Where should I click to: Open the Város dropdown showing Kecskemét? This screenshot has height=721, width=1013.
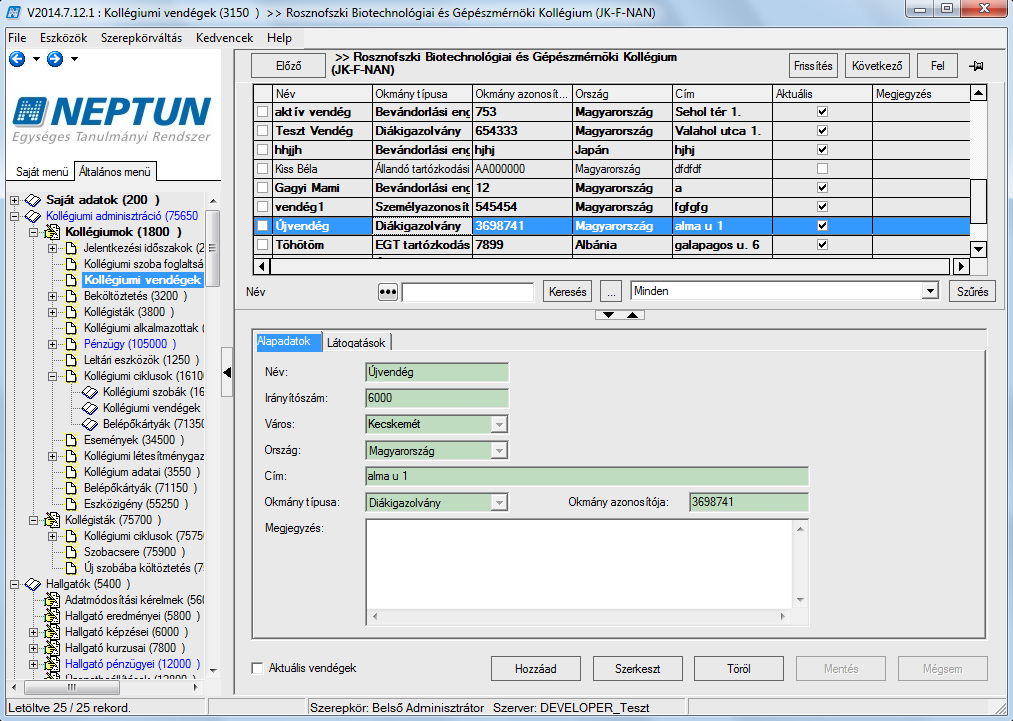point(499,424)
